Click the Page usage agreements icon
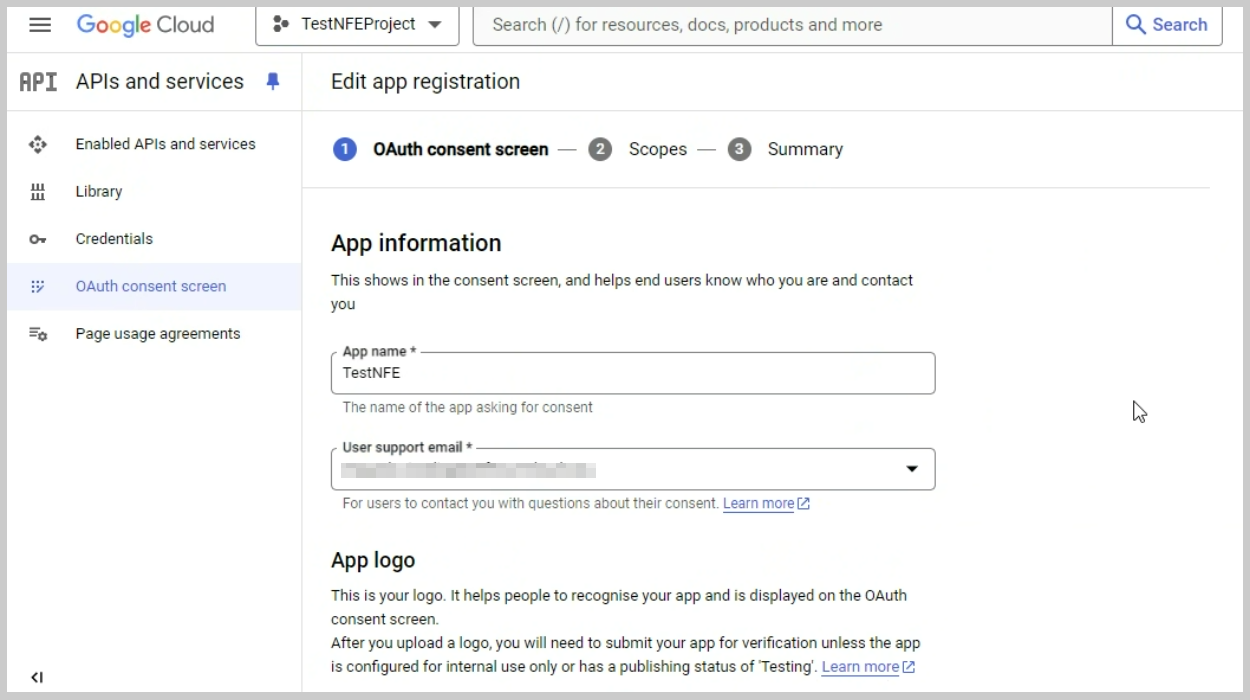Screen dimensions: 1250x700 click(38, 334)
